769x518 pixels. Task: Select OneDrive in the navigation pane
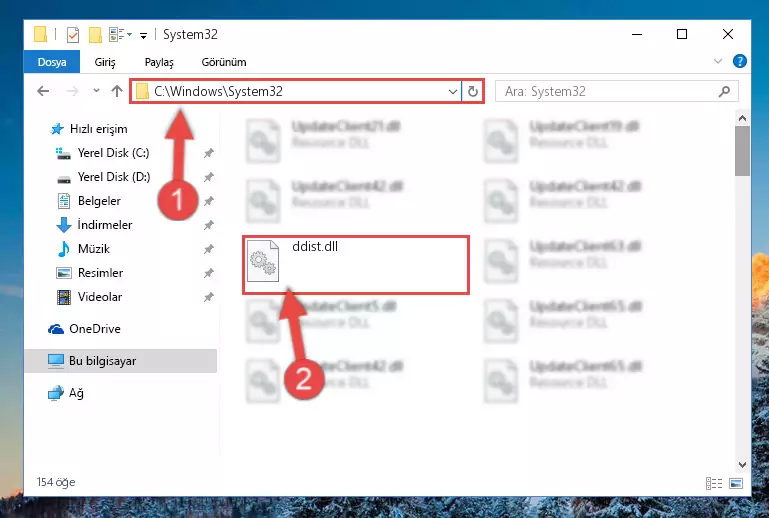pos(84,329)
